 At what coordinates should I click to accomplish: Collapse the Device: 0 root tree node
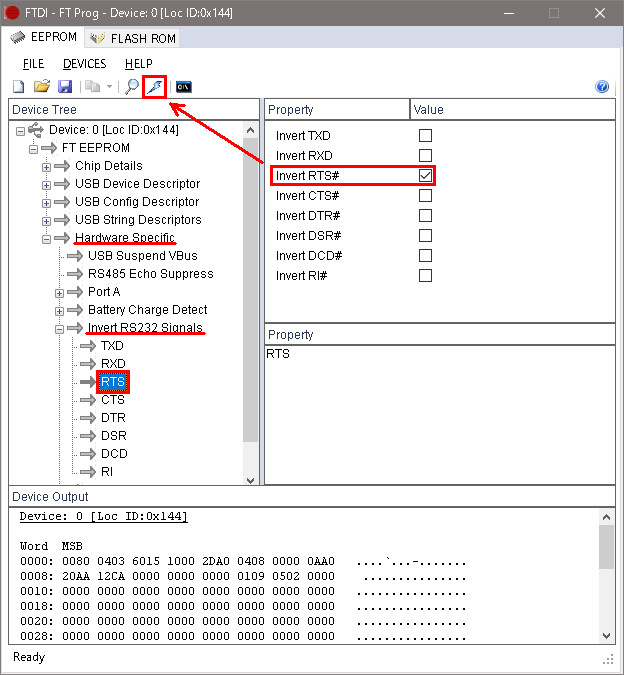point(20,131)
